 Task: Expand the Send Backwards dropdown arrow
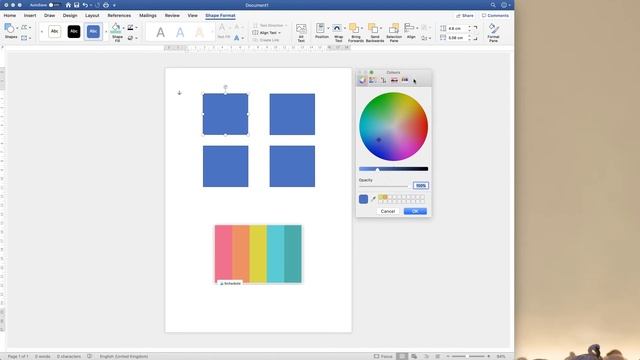click(381, 28)
